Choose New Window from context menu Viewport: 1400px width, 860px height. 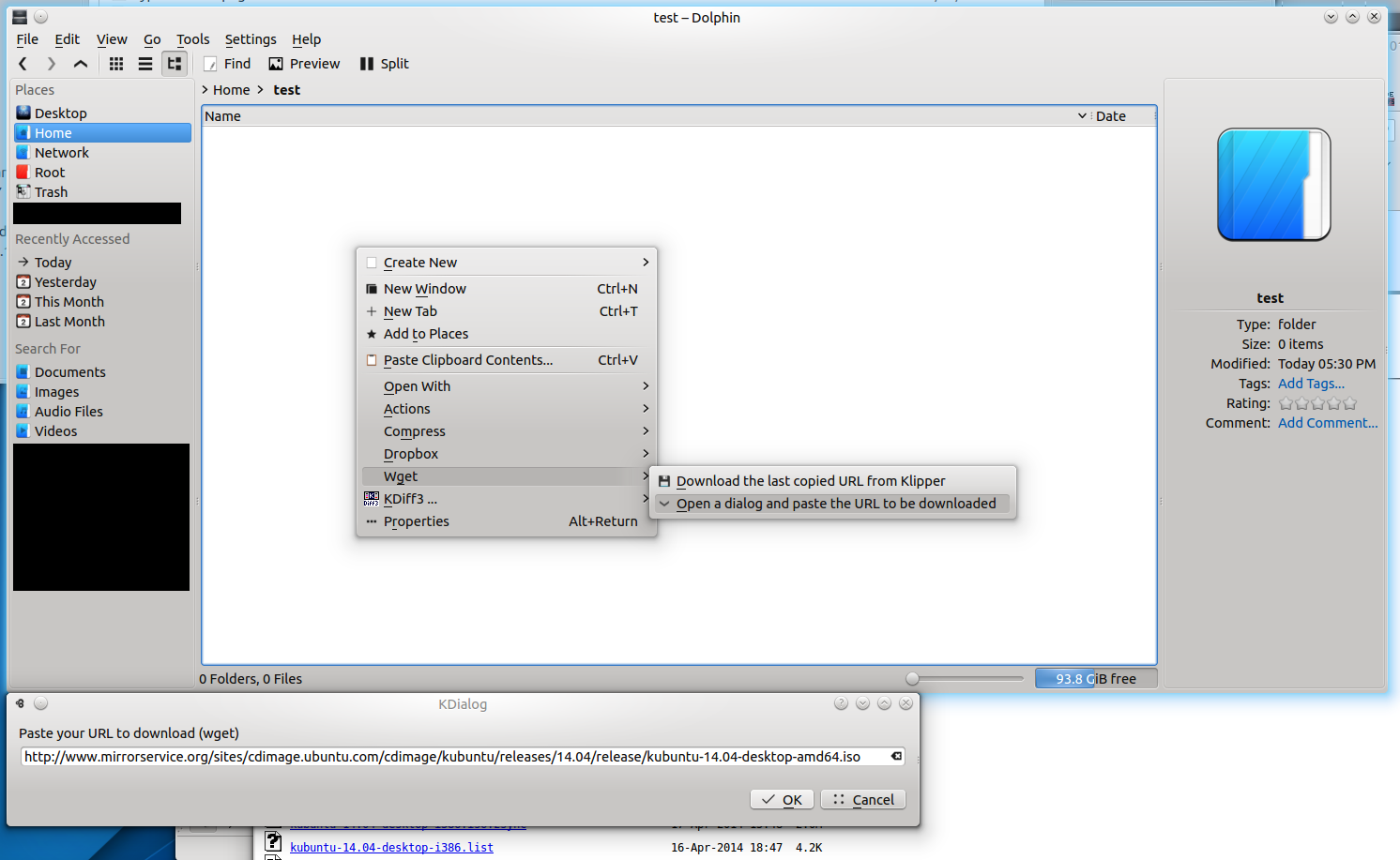[x=507, y=289]
